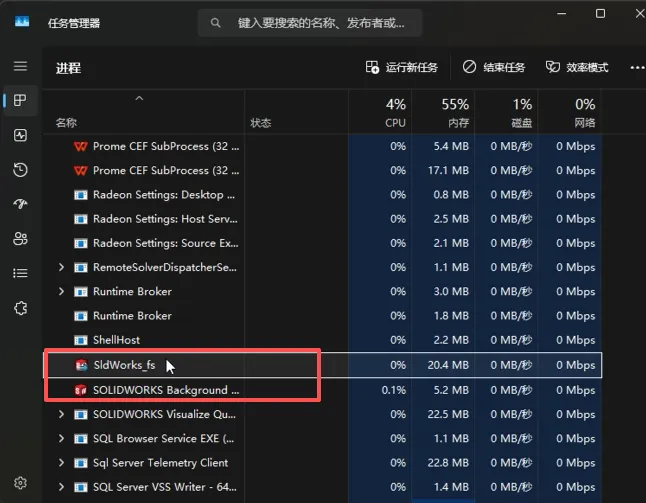The height and width of the screenshot is (503, 646).
Task: Click the SOLIDWORKS Background process icon
Action: tap(81, 390)
